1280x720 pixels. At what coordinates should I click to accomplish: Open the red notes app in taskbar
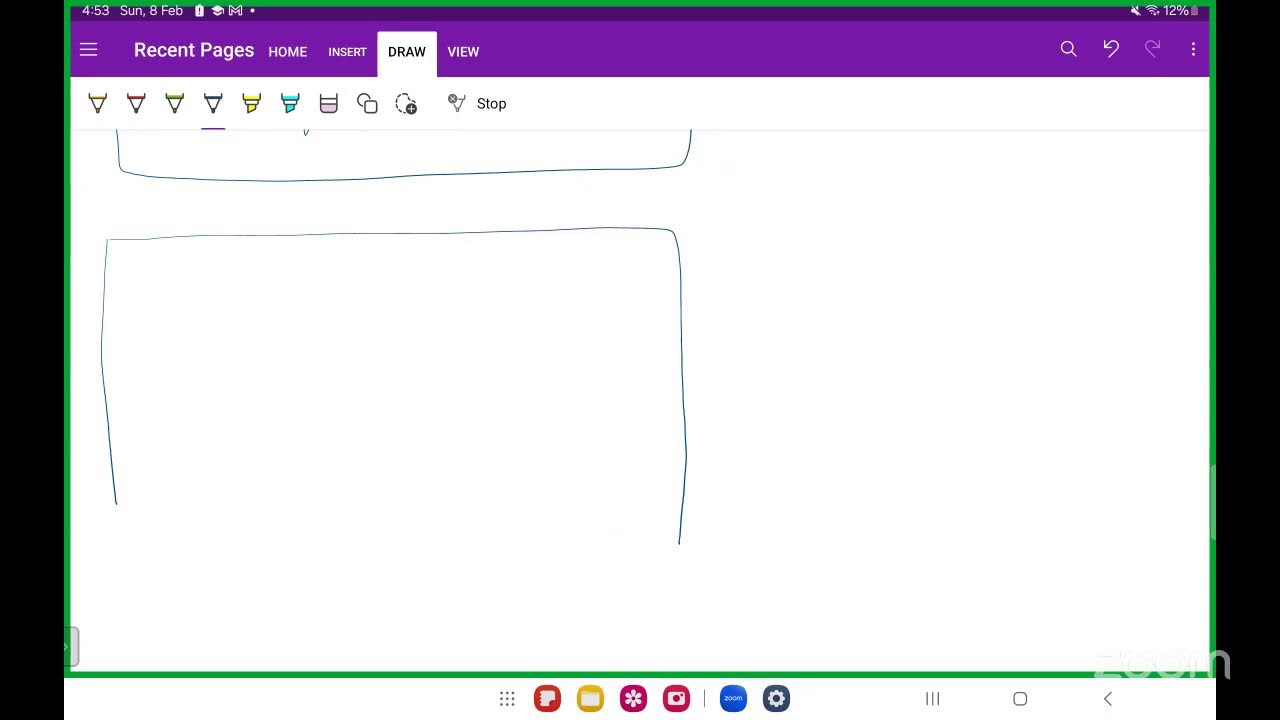tap(547, 699)
